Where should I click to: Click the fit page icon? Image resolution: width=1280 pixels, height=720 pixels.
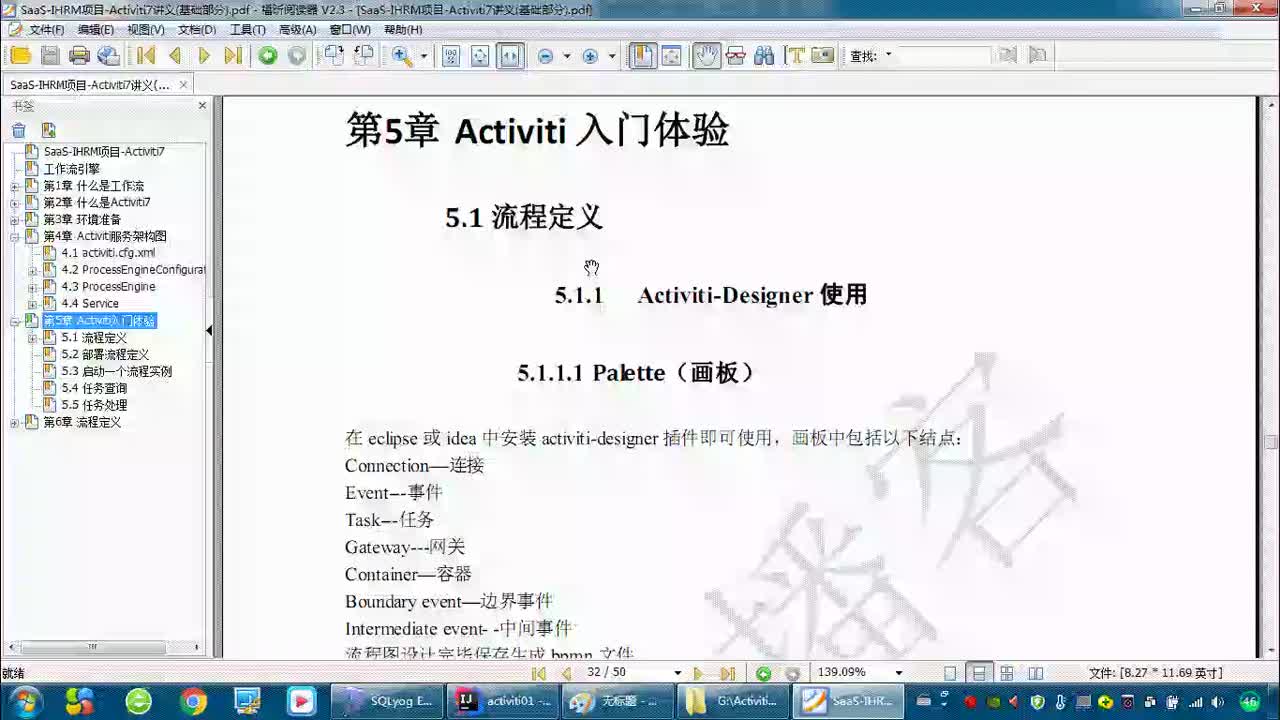480,56
